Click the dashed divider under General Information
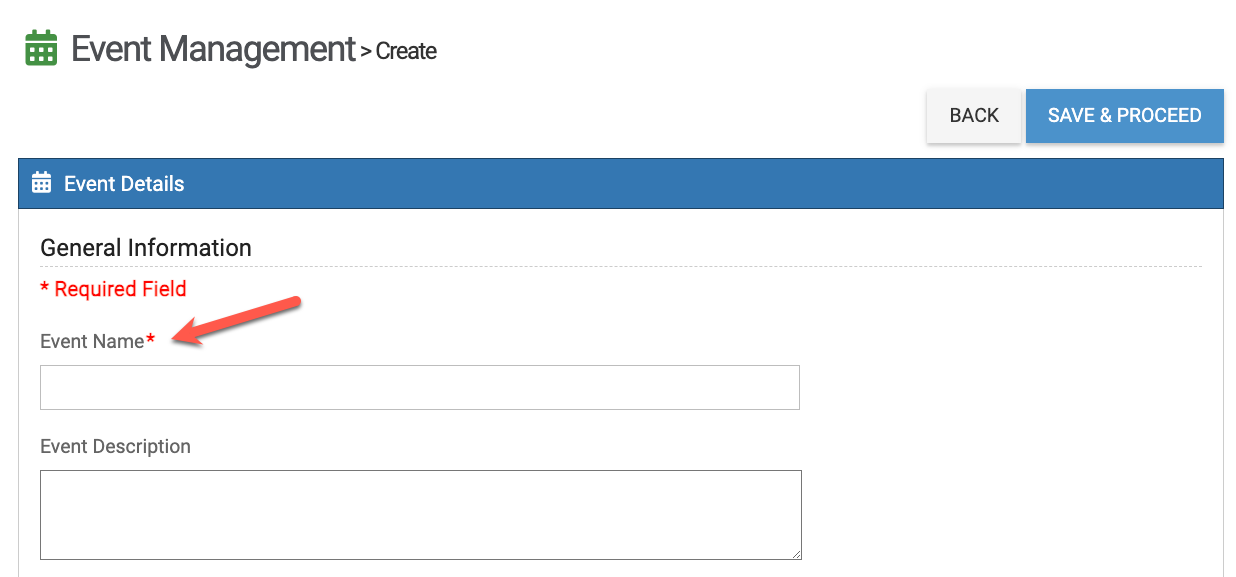 coord(620,267)
